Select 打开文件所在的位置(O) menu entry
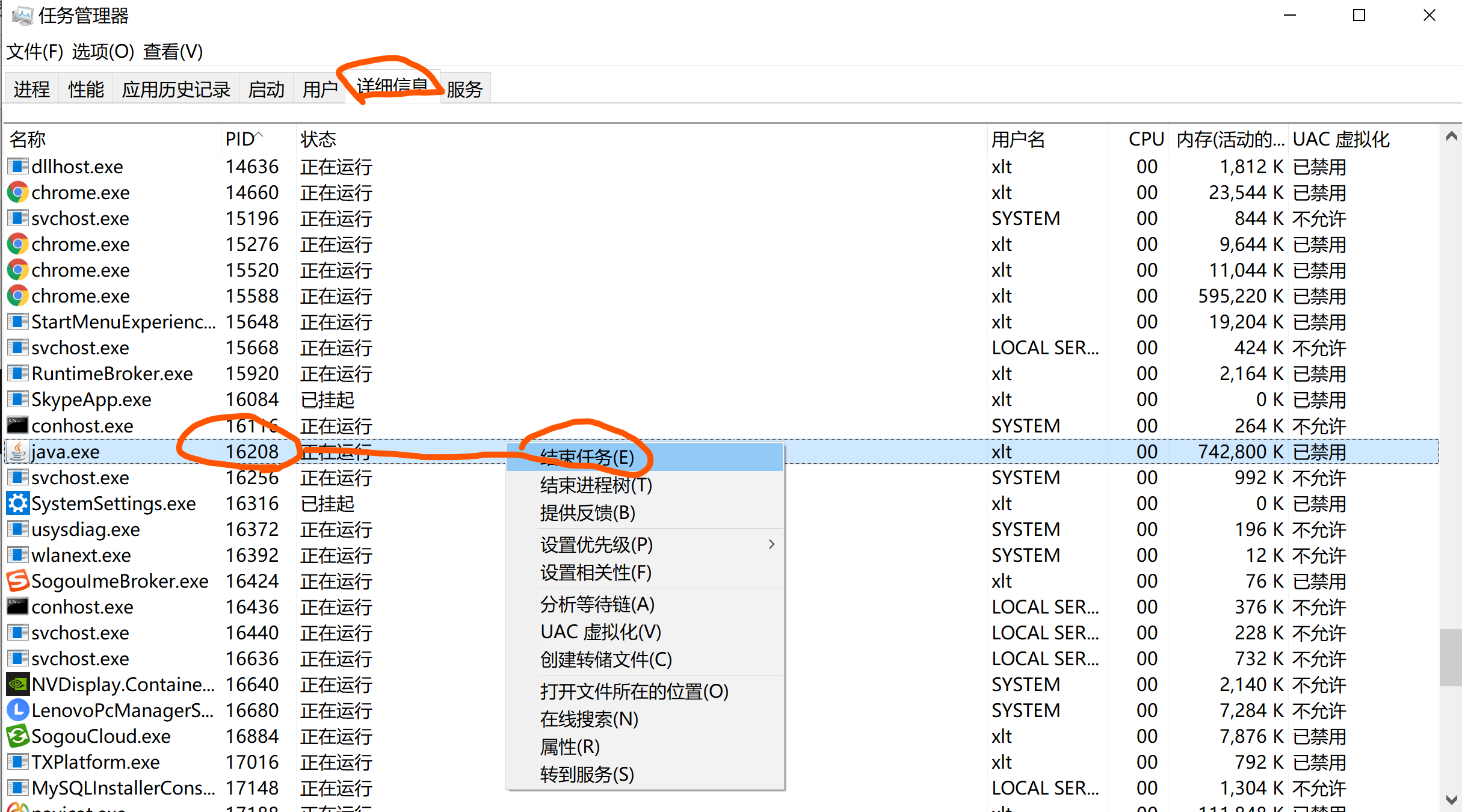 (634, 692)
